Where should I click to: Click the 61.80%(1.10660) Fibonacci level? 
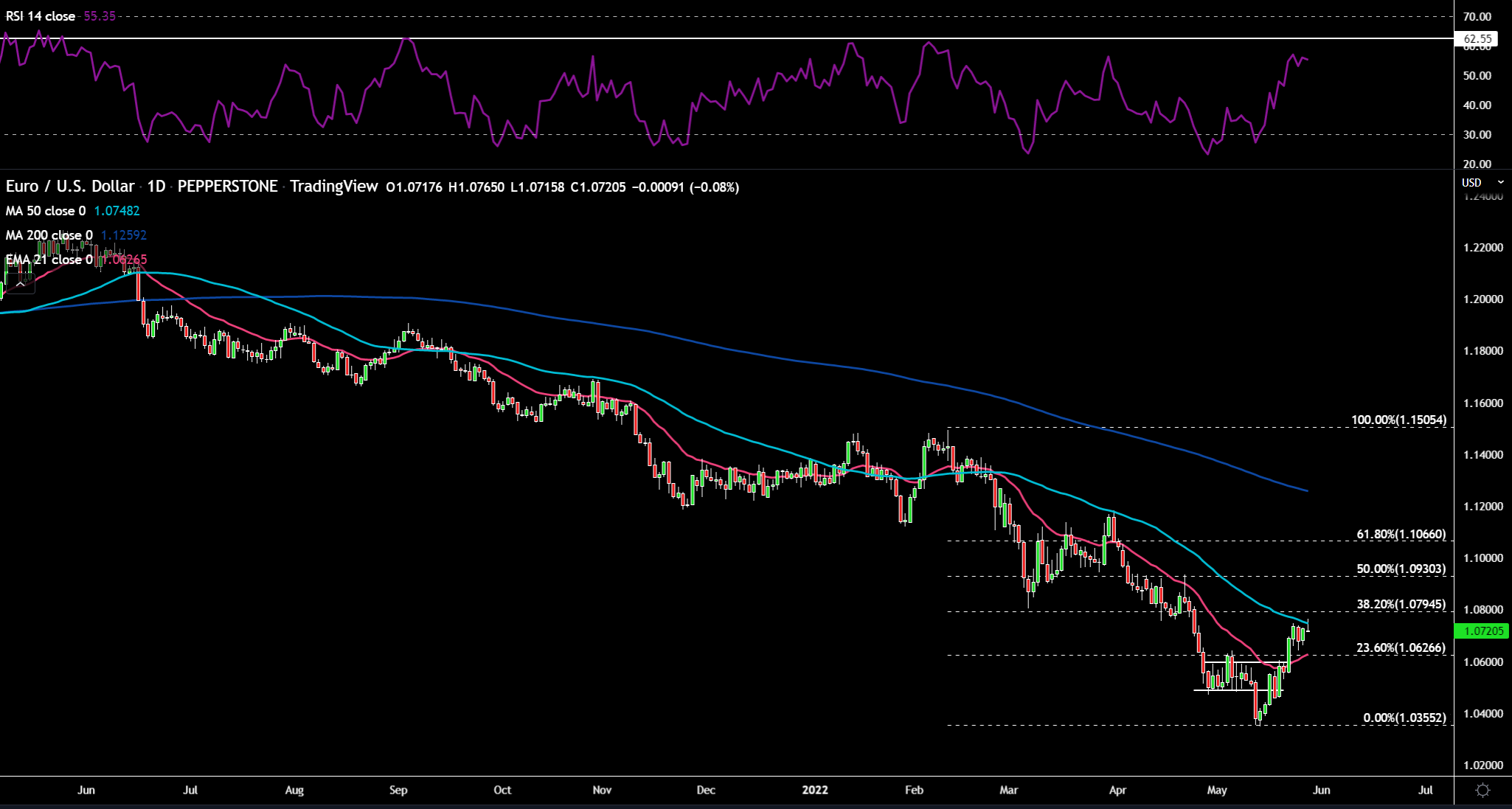point(1401,535)
